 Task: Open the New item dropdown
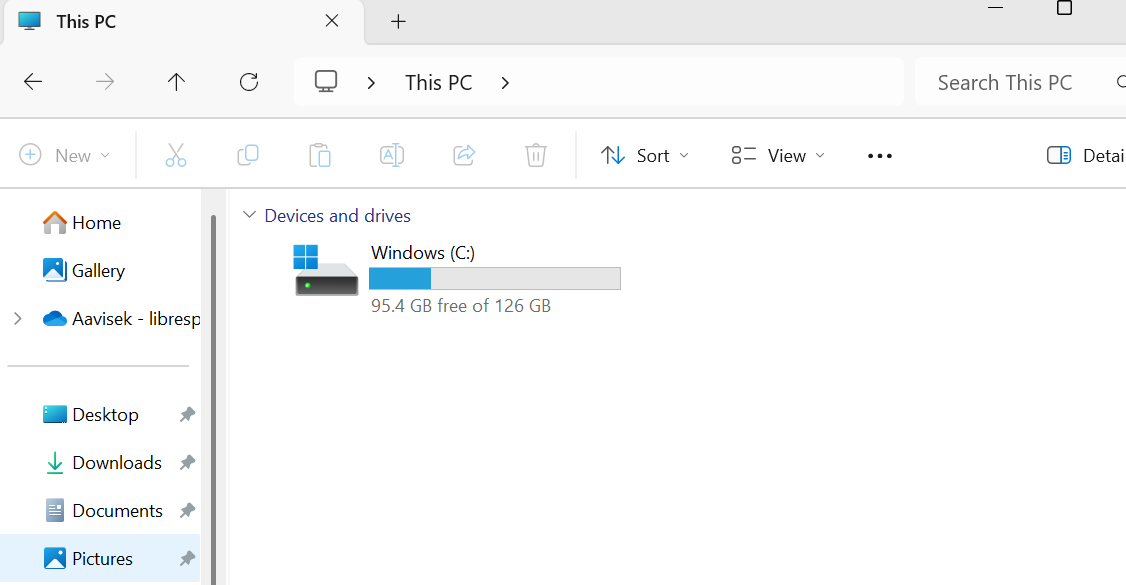click(65, 155)
